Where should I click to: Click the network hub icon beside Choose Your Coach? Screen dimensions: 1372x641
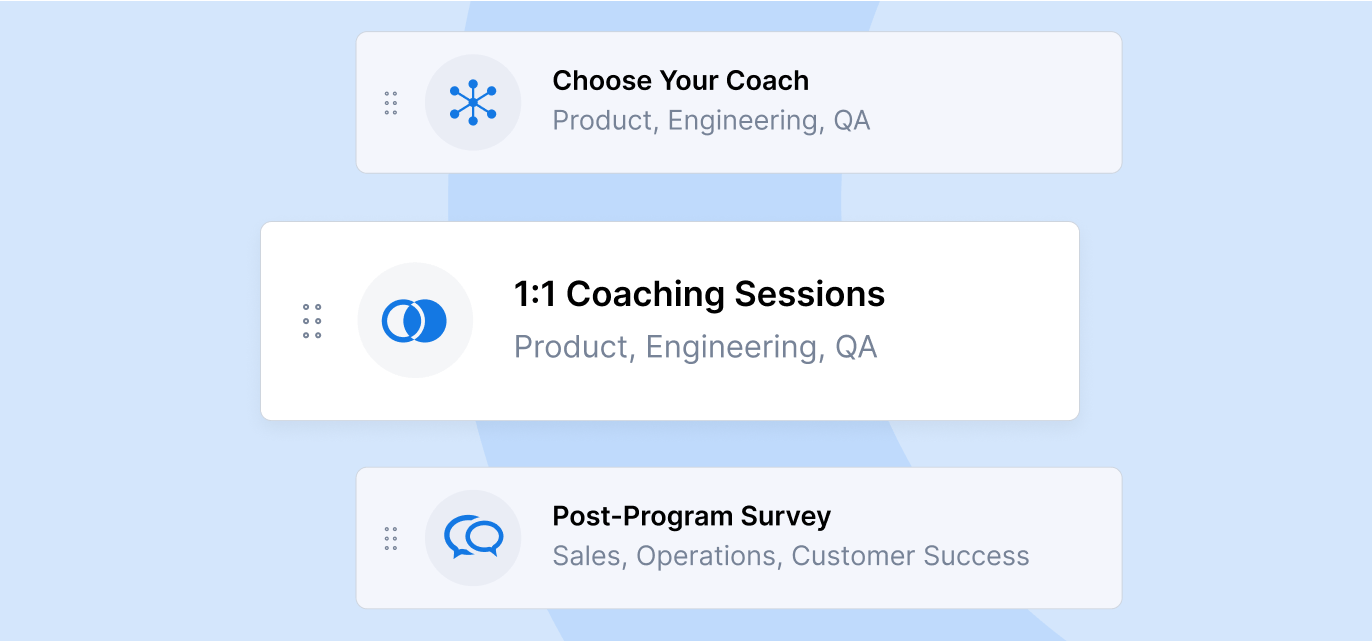click(473, 103)
